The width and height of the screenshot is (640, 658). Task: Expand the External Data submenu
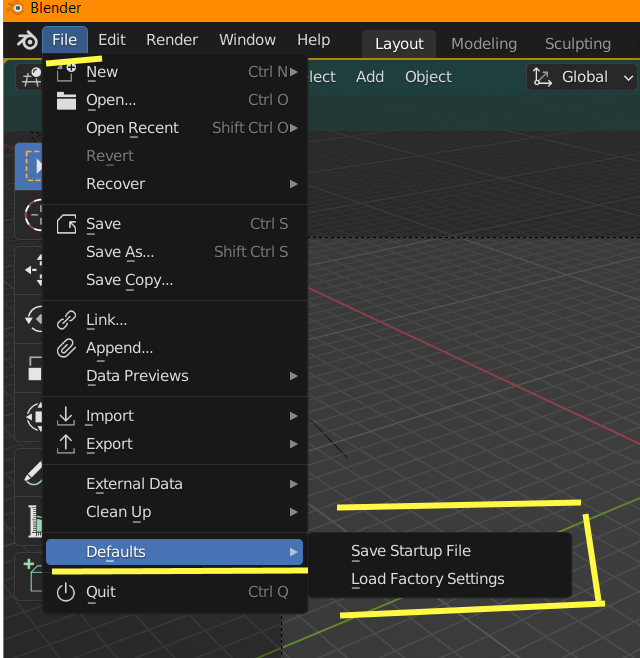(x=175, y=484)
